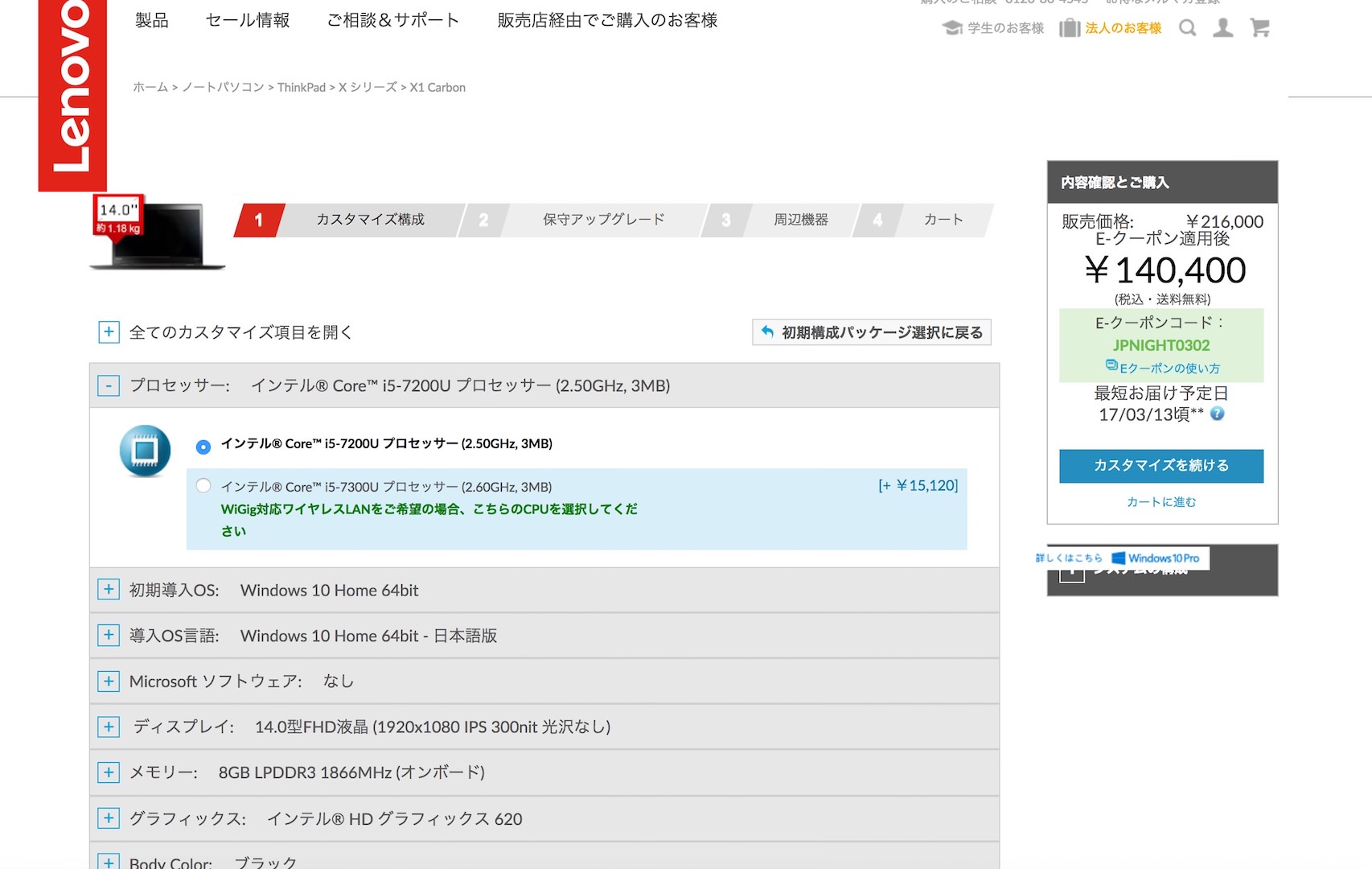This screenshot has width=1372, height=869.
Task: Expand the 初期導入OS section
Action: (109, 590)
